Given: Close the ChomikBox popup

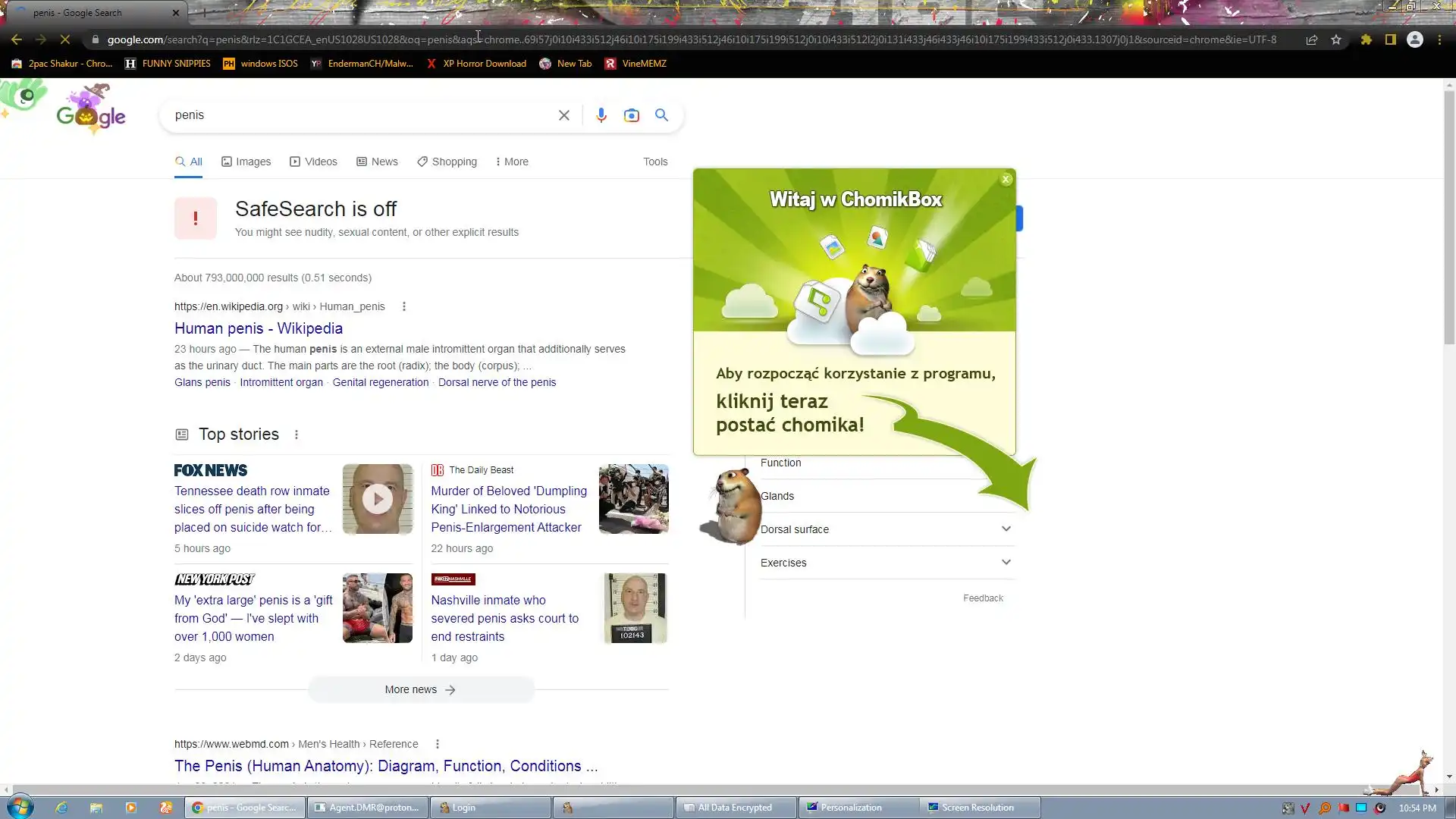Looking at the screenshot, I should (1006, 180).
